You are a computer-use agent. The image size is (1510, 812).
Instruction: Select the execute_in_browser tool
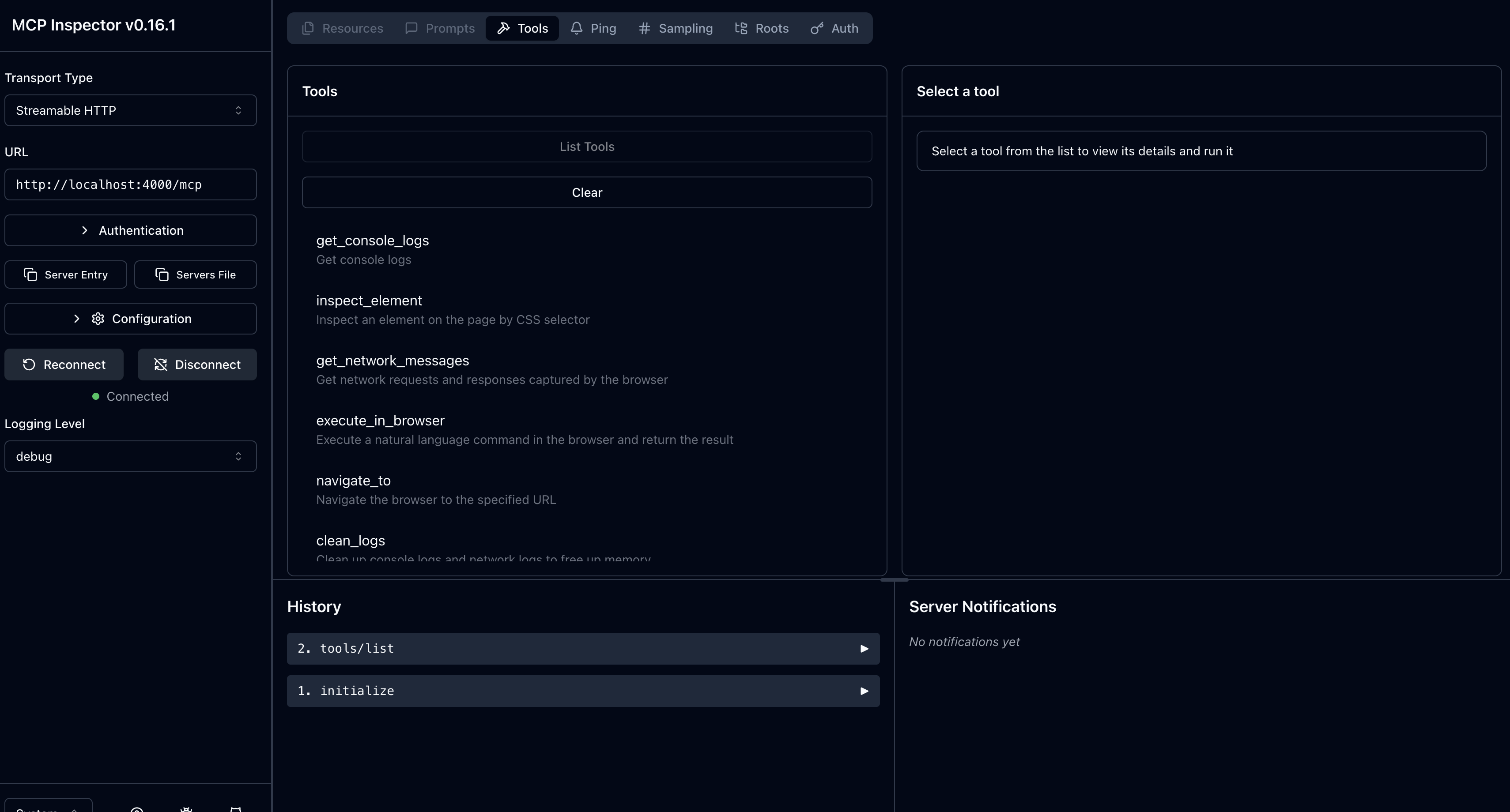381,421
